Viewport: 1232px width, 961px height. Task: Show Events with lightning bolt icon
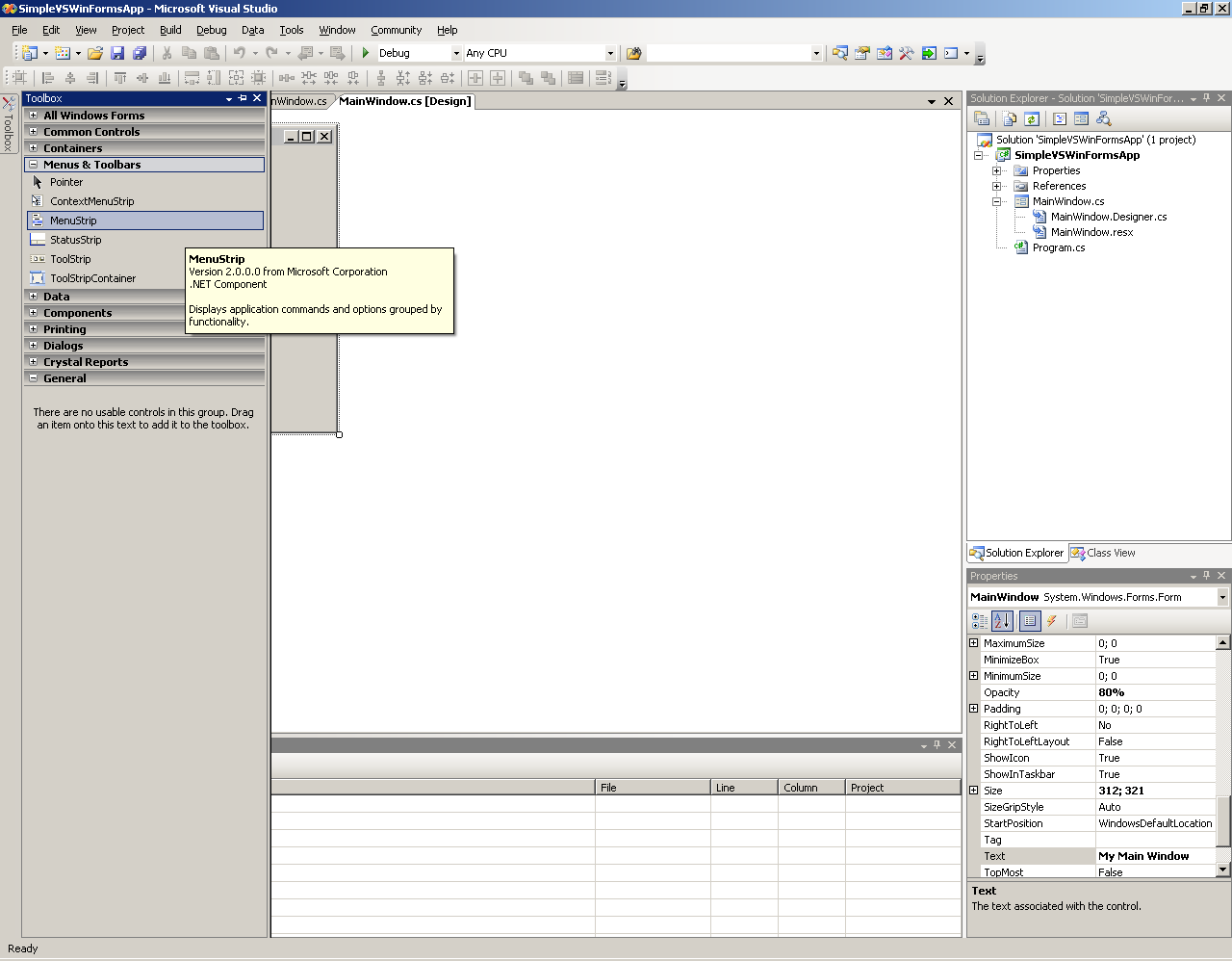(x=1052, y=621)
